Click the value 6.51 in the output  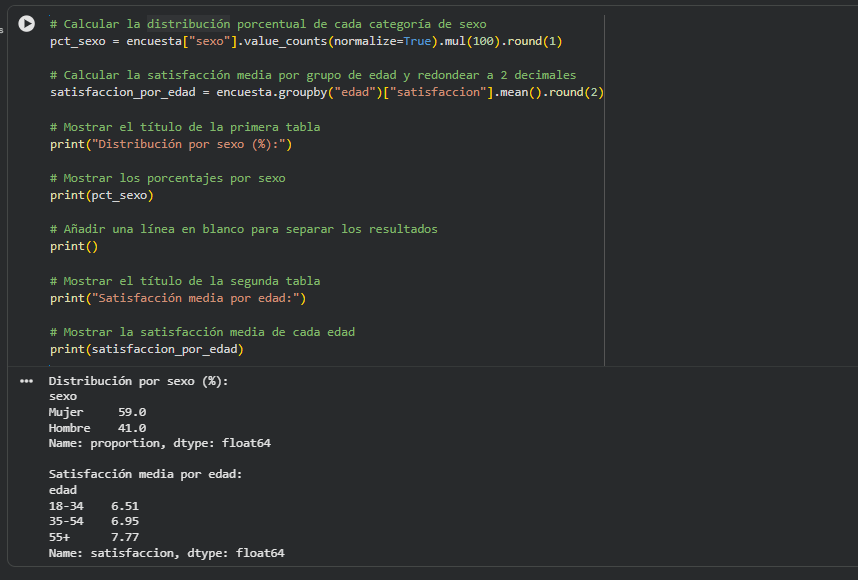(125, 506)
